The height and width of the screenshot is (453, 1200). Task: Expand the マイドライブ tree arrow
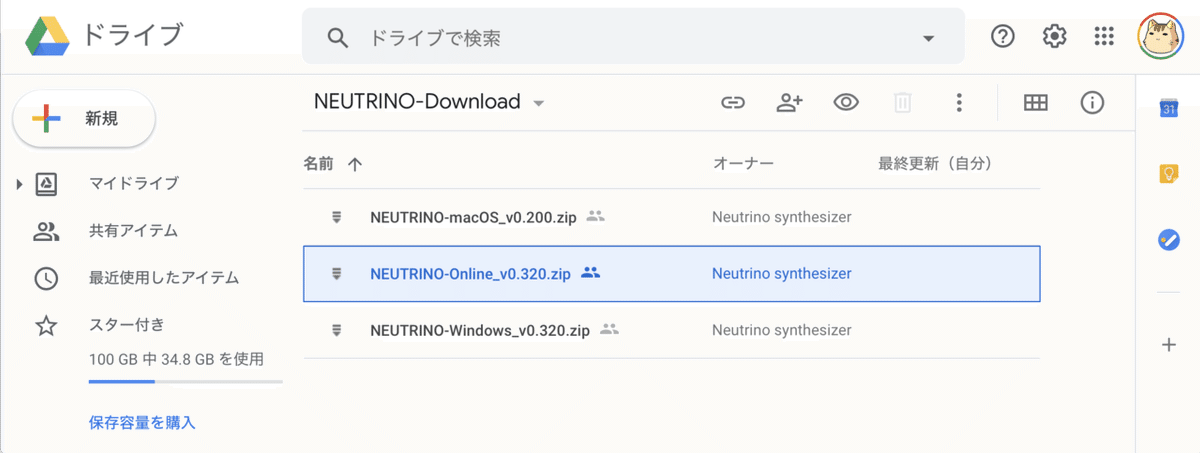[x=19, y=184]
